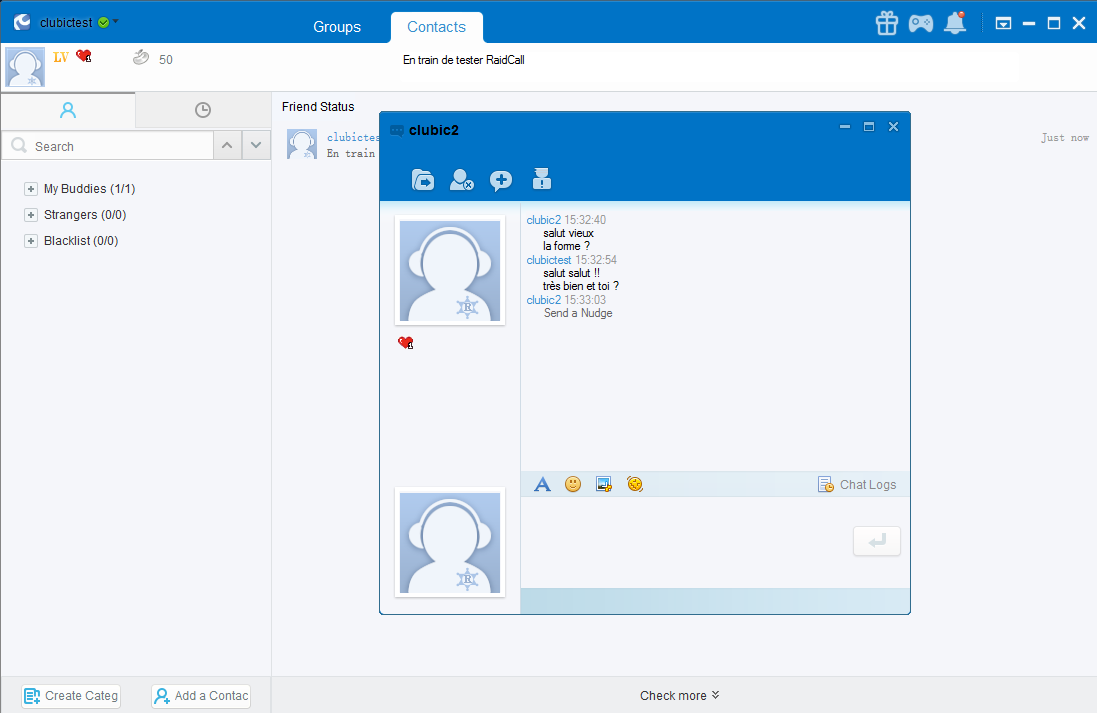
Task: Select the recent history clock tab
Action: pos(203,110)
